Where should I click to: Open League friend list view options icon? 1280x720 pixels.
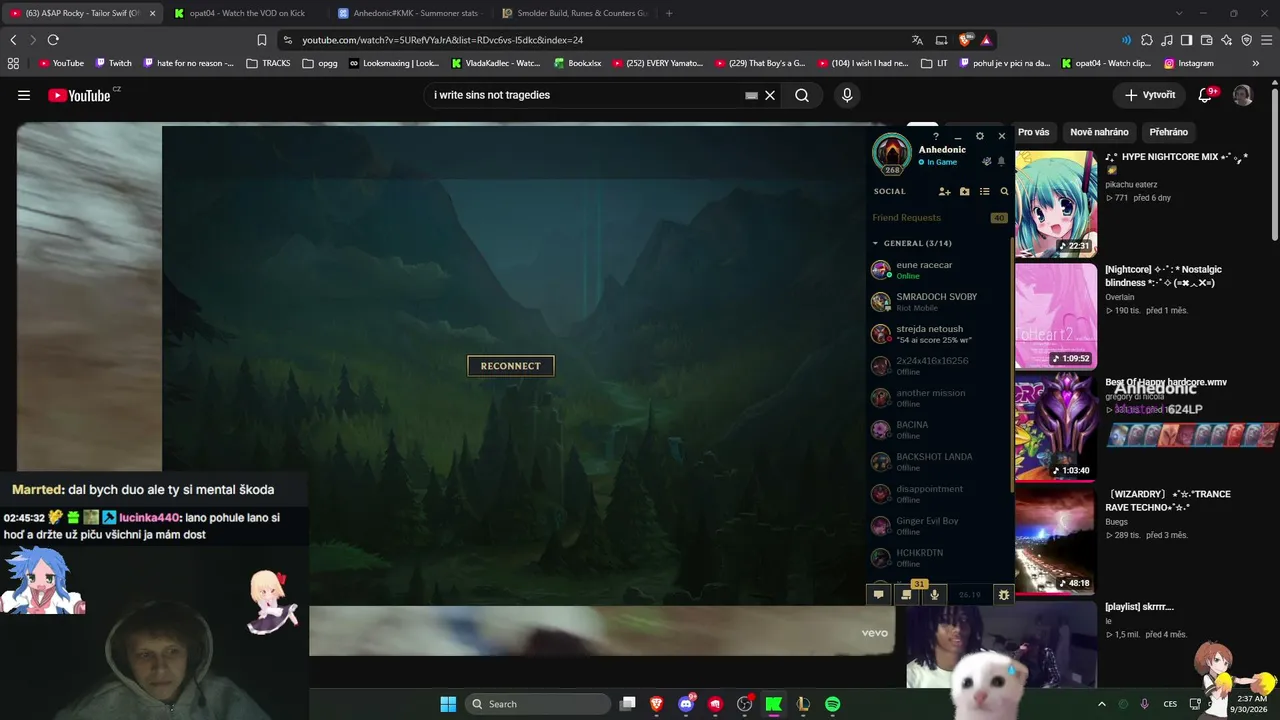click(x=984, y=191)
